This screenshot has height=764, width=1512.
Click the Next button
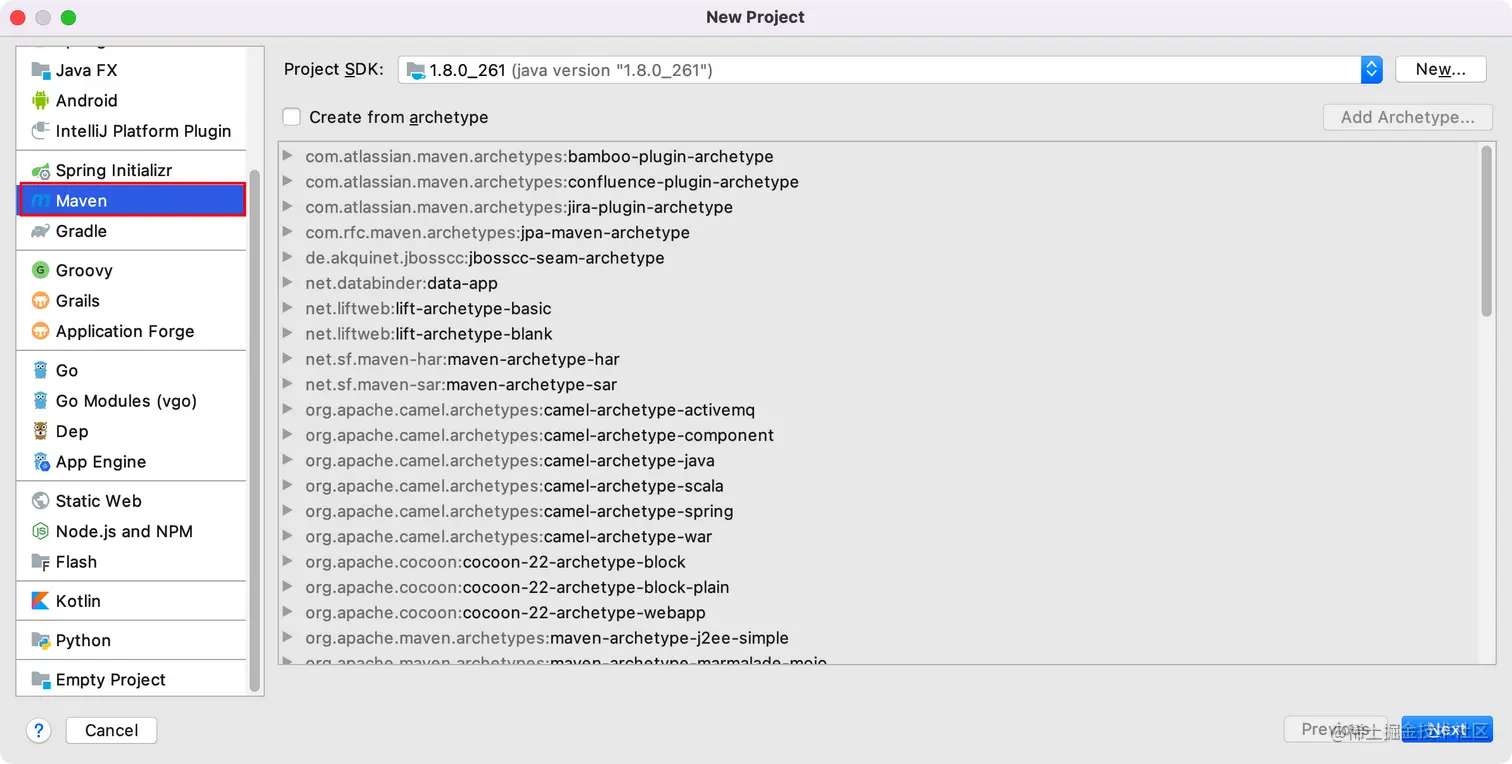coord(1447,729)
